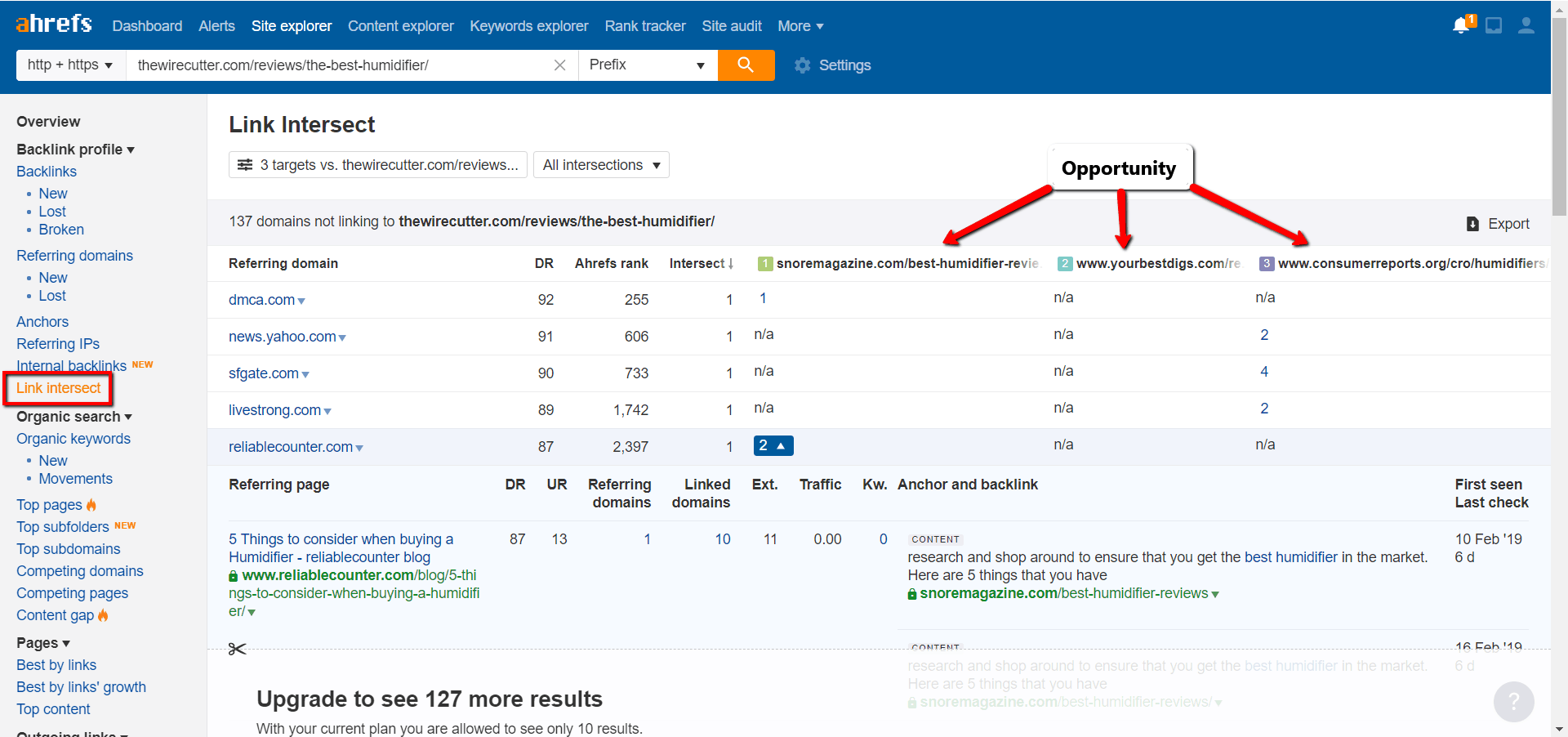Click the Content gap flame icon

pyautogui.click(x=103, y=615)
